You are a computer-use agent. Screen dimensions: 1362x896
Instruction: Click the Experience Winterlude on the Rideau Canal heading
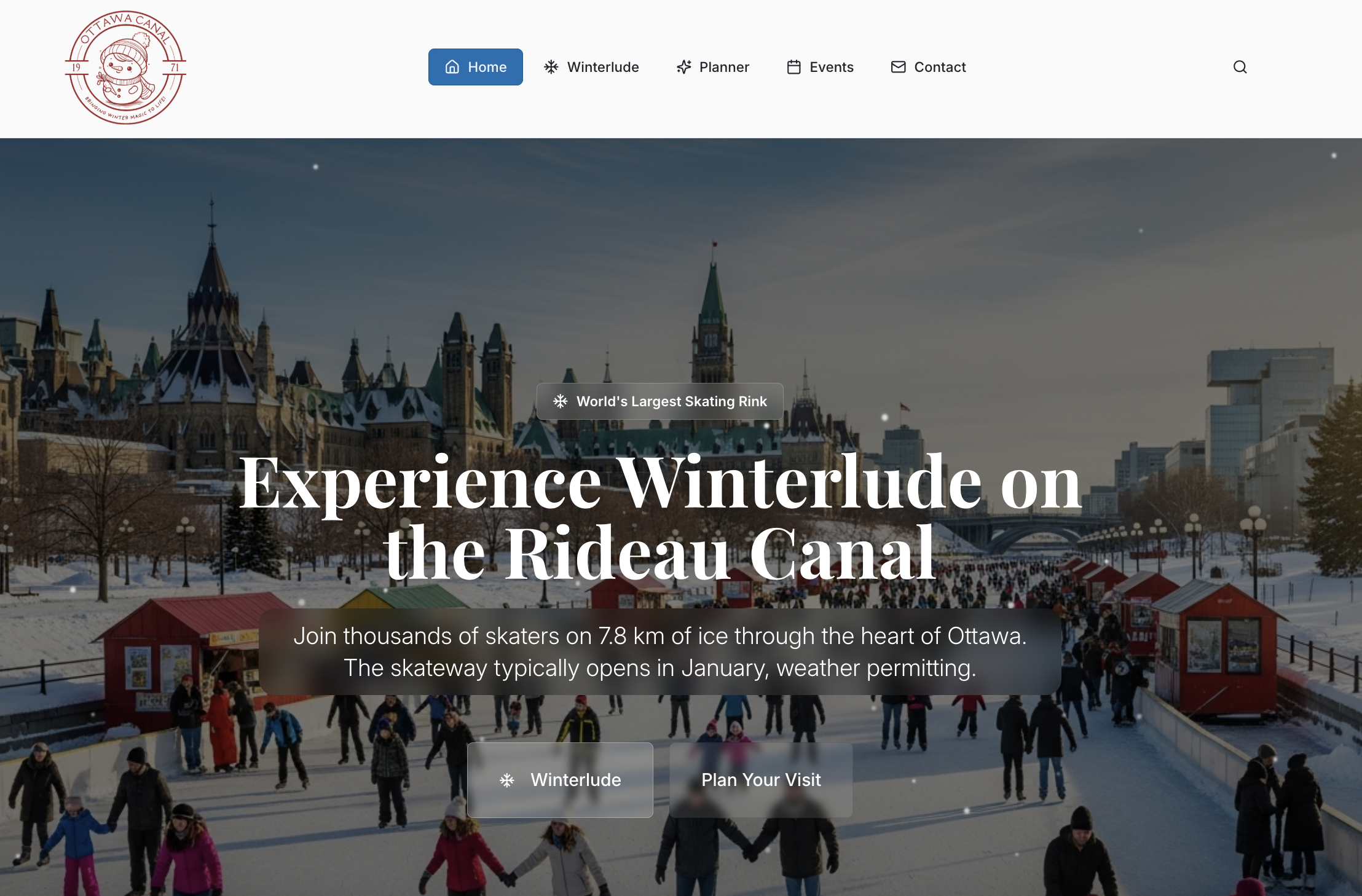(659, 516)
